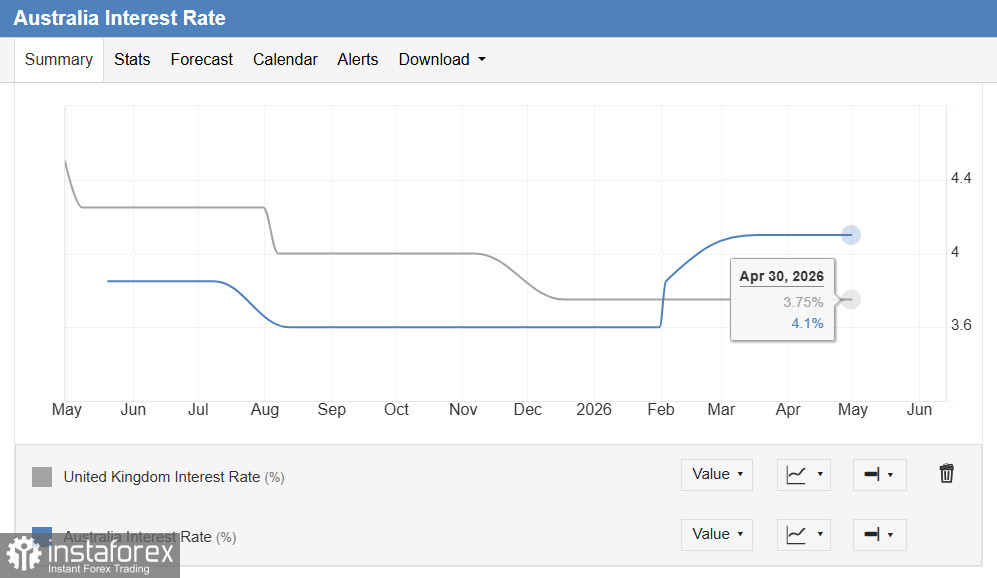Screen dimensions: 997x578
Task: Click the 3.6 y-axis label
Action: (x=961, y=325)
